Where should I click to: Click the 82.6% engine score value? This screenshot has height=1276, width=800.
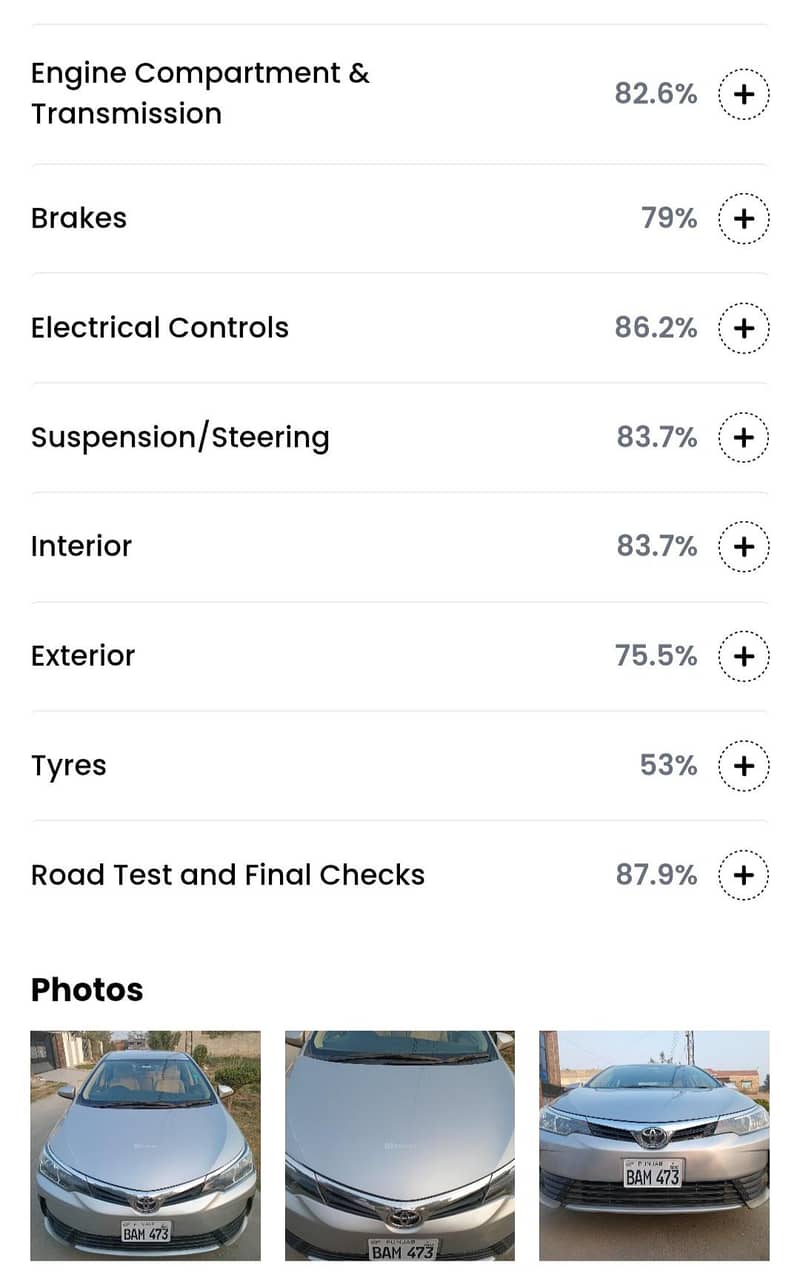coord(656,94)
